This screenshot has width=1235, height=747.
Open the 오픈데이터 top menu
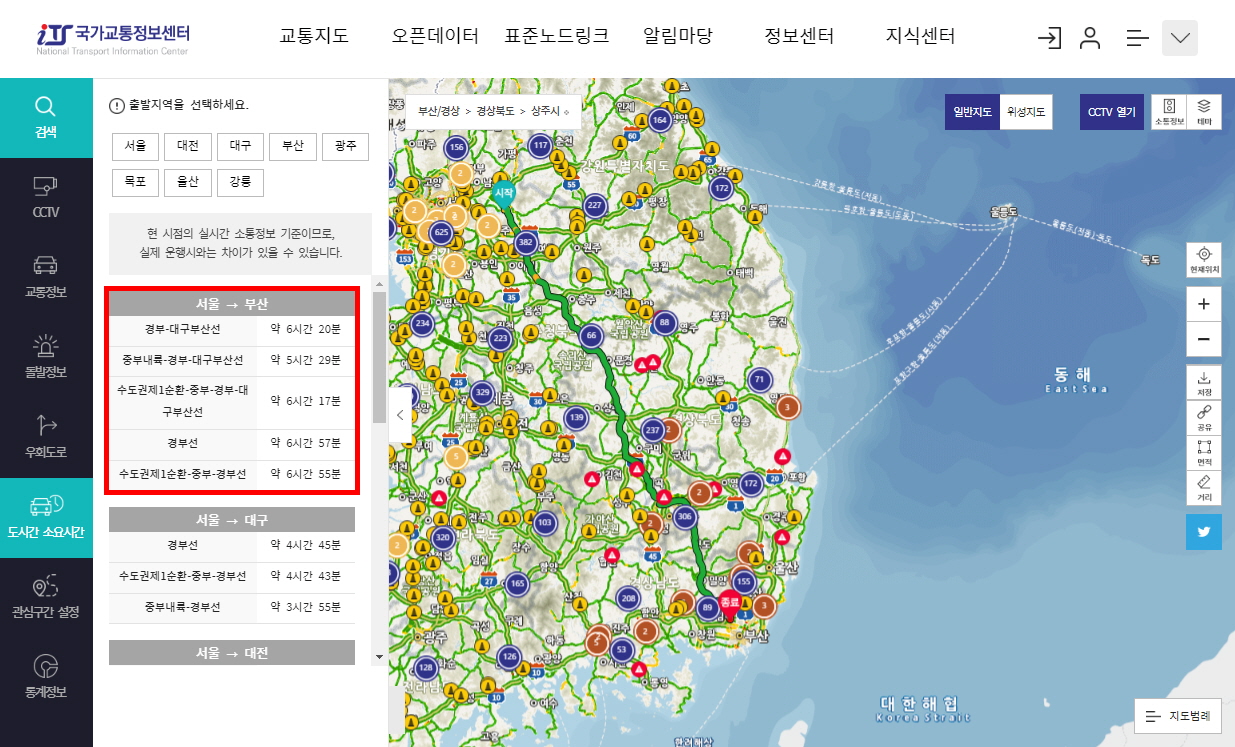[435, 37]
